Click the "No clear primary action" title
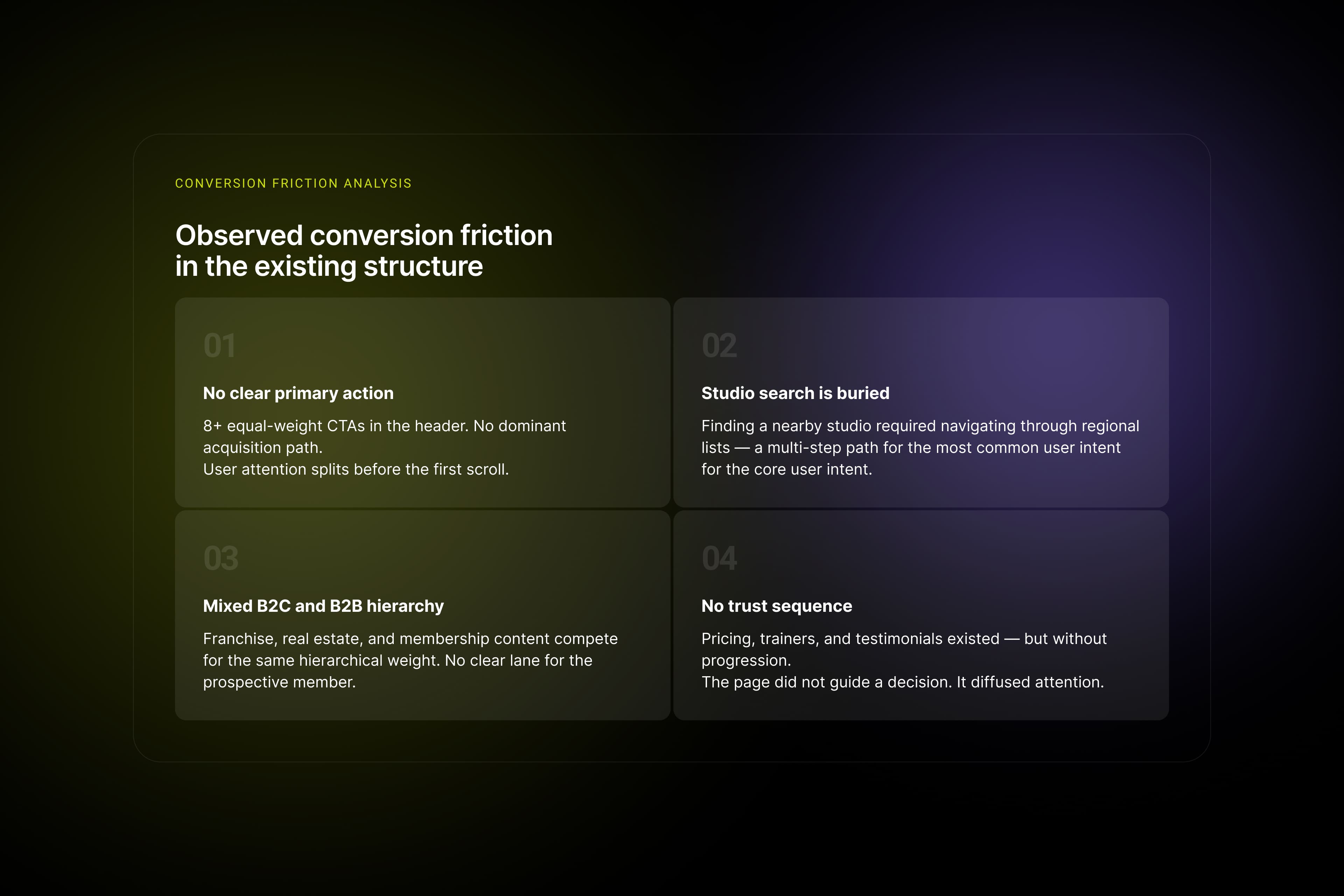This screenshot has height=896, width=1344. [x=298, y=393]
